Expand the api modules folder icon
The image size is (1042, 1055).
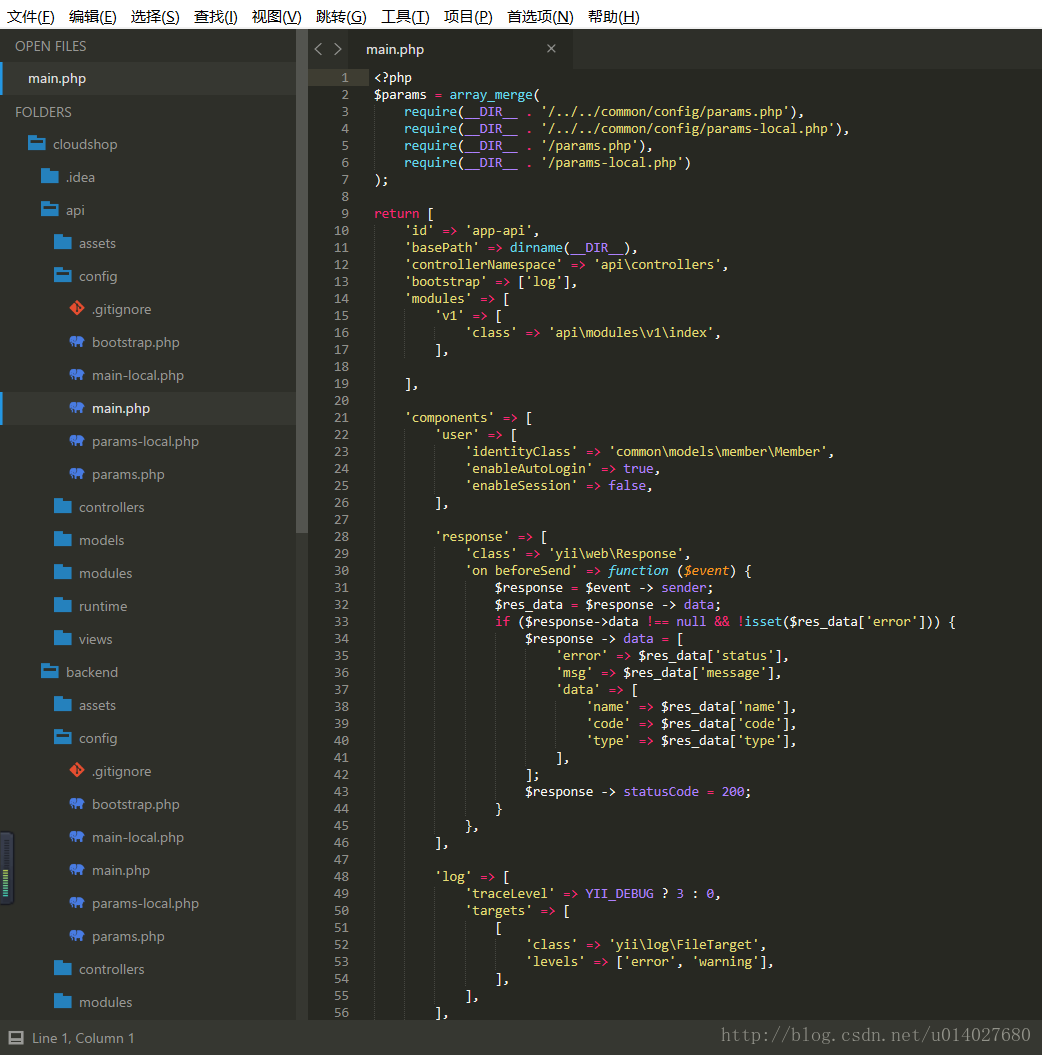coord(63,572)
